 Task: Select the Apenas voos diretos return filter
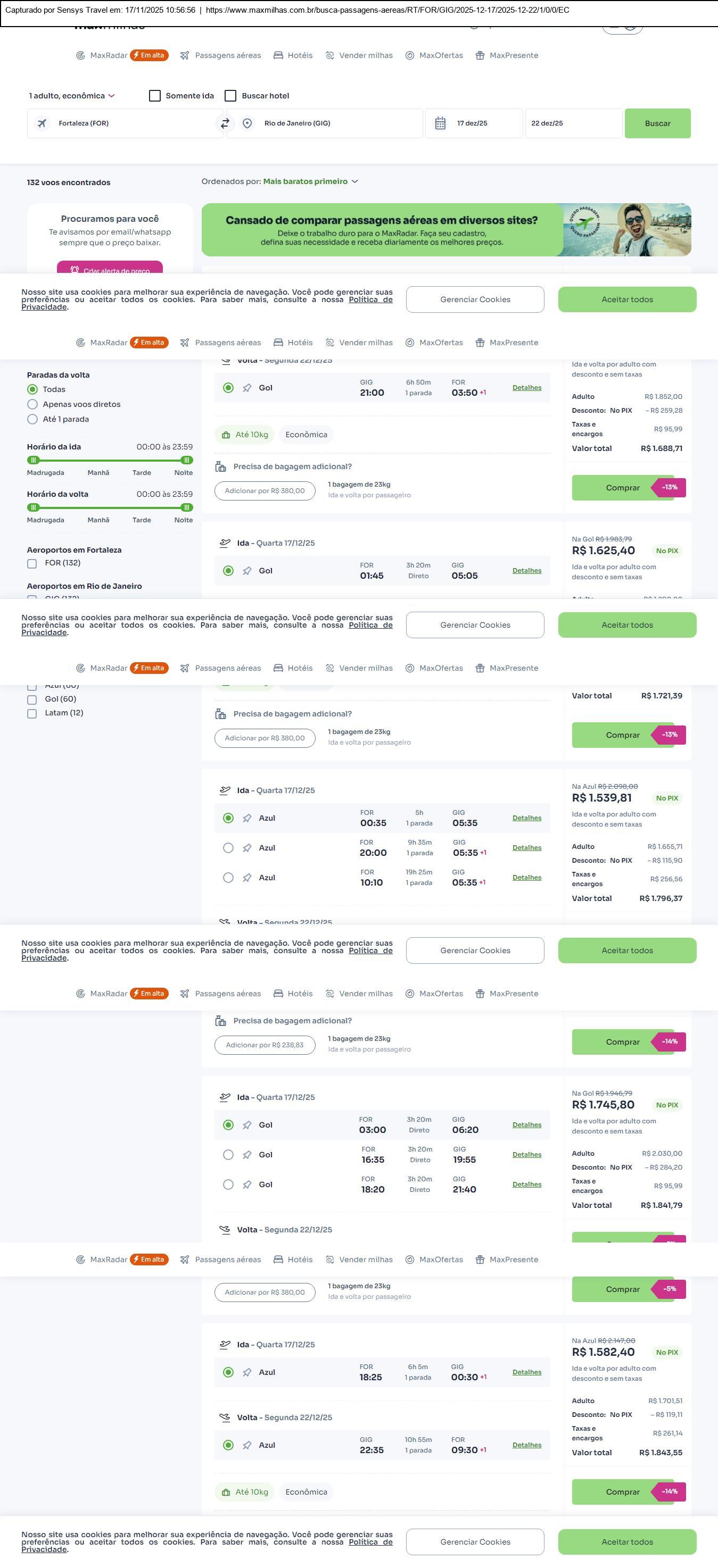tap(33, 404)
